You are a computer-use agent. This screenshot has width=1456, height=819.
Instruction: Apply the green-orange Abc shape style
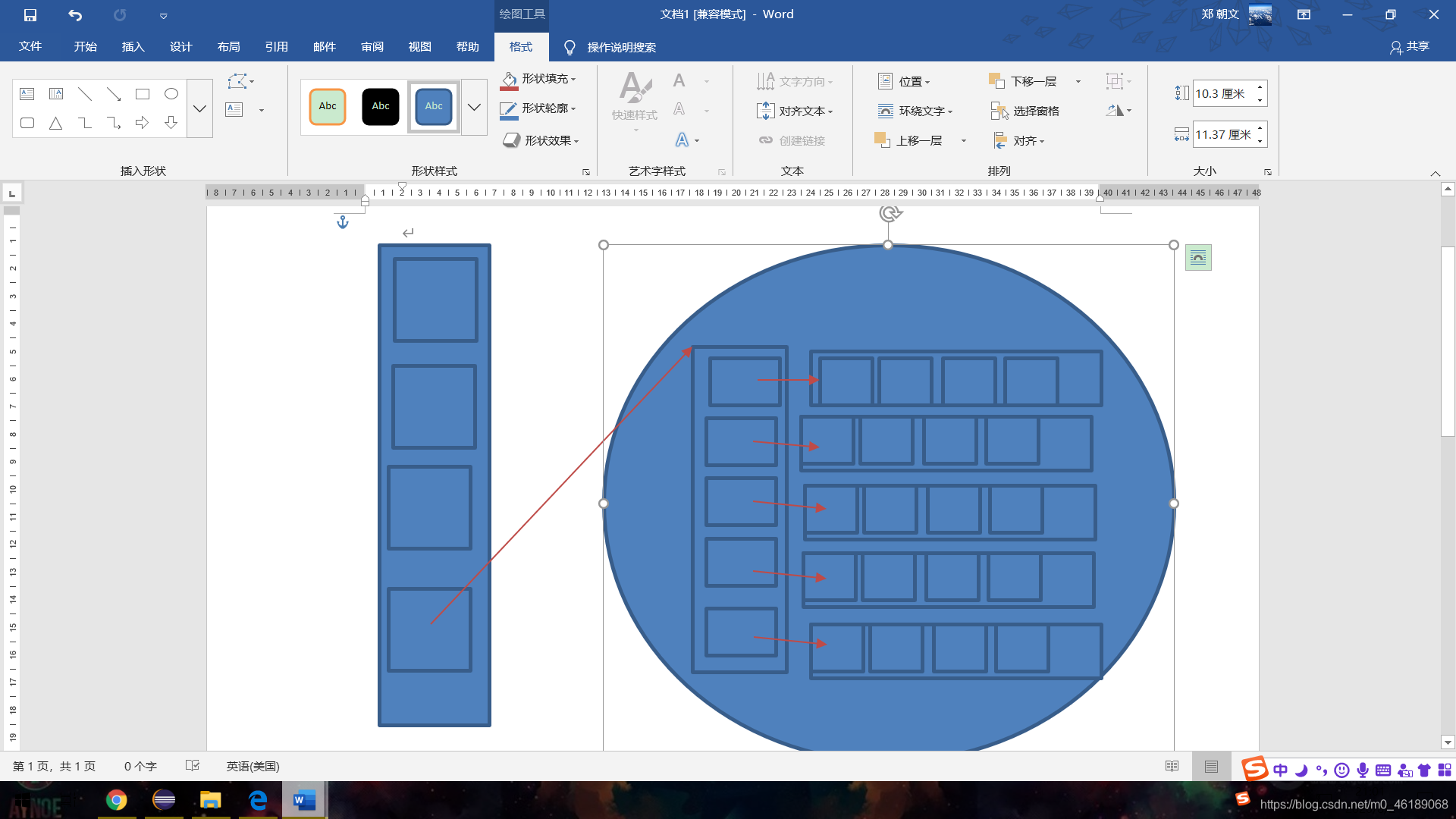pos(328,106)
